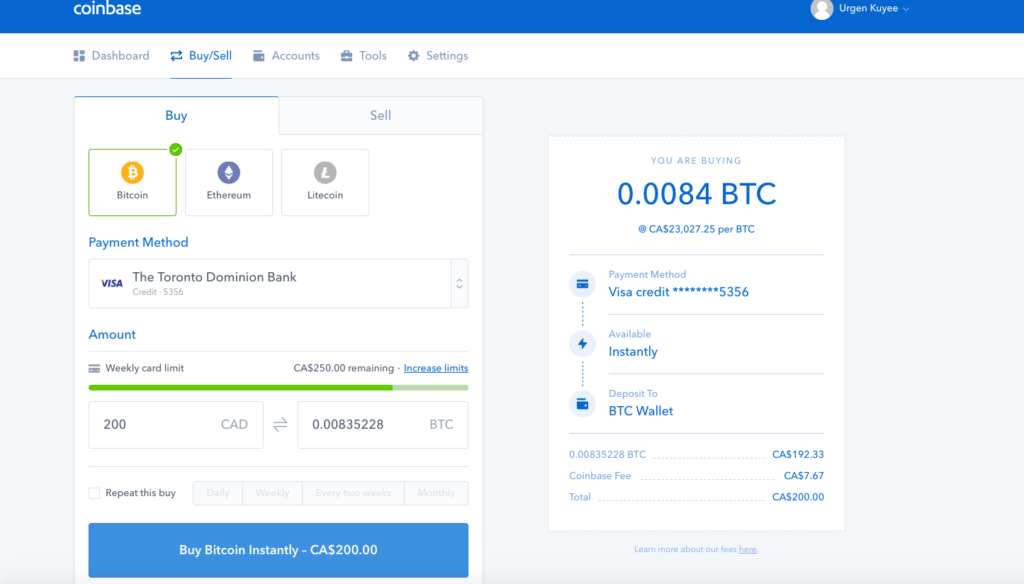Select the Monthly repeat option
The image size is (1024, 584).
436,493
